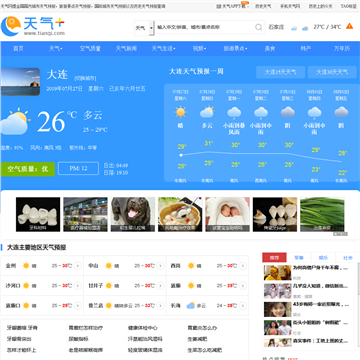Click the arrow button in 甘井子 row
This screenshot has height=360, width=360.
point(160,286)
